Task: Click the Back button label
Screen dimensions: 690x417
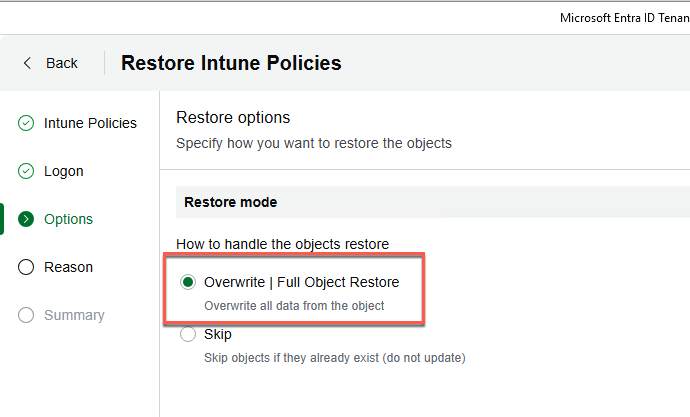Action: click(x=61, y=63)
